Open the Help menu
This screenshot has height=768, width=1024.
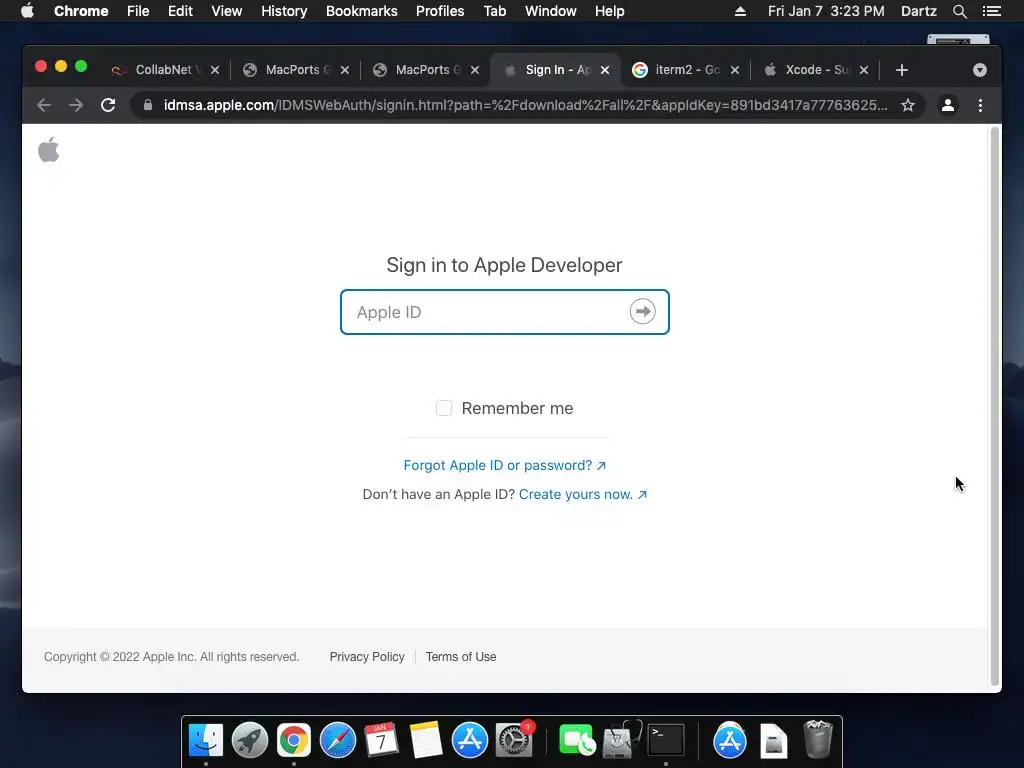point(609,11)
